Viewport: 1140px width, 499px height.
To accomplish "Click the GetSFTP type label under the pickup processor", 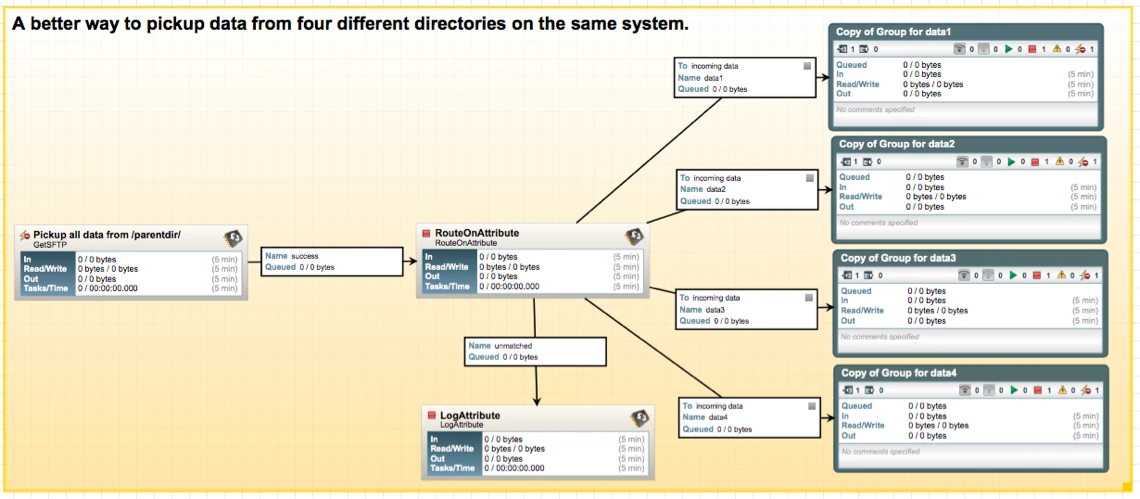I will tap(50, 245).
